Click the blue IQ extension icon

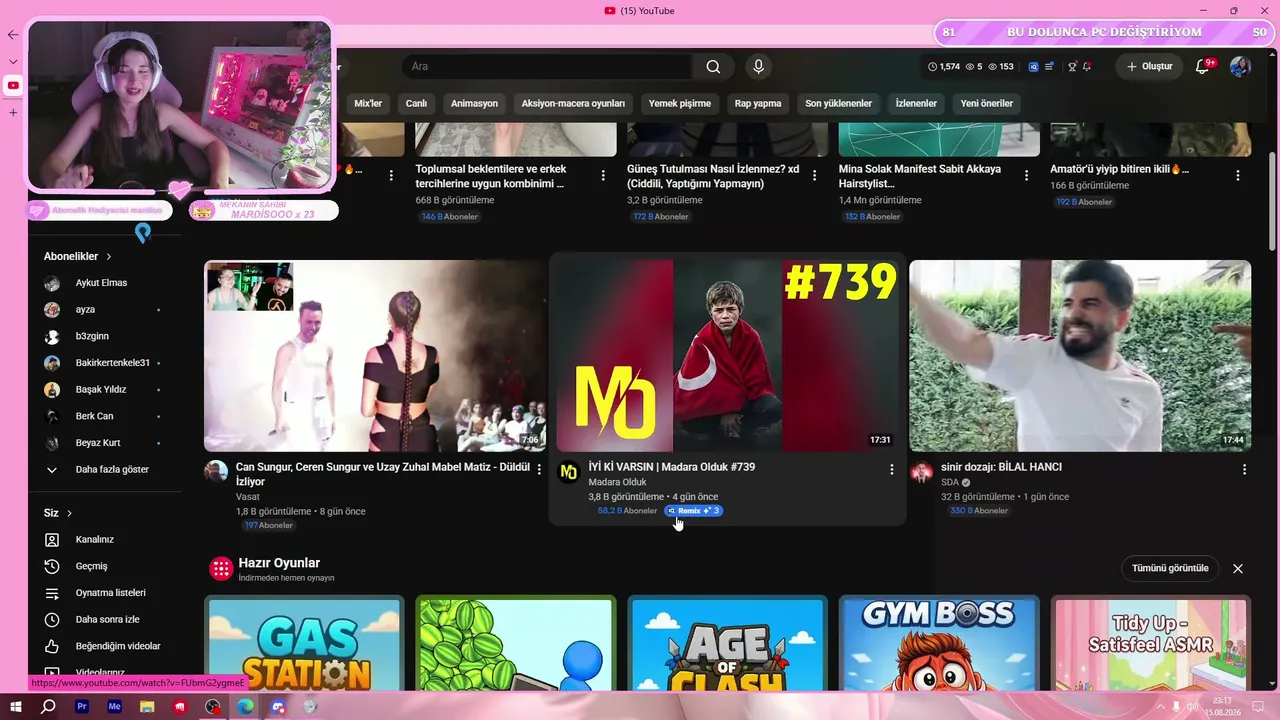coord(1033,67)
